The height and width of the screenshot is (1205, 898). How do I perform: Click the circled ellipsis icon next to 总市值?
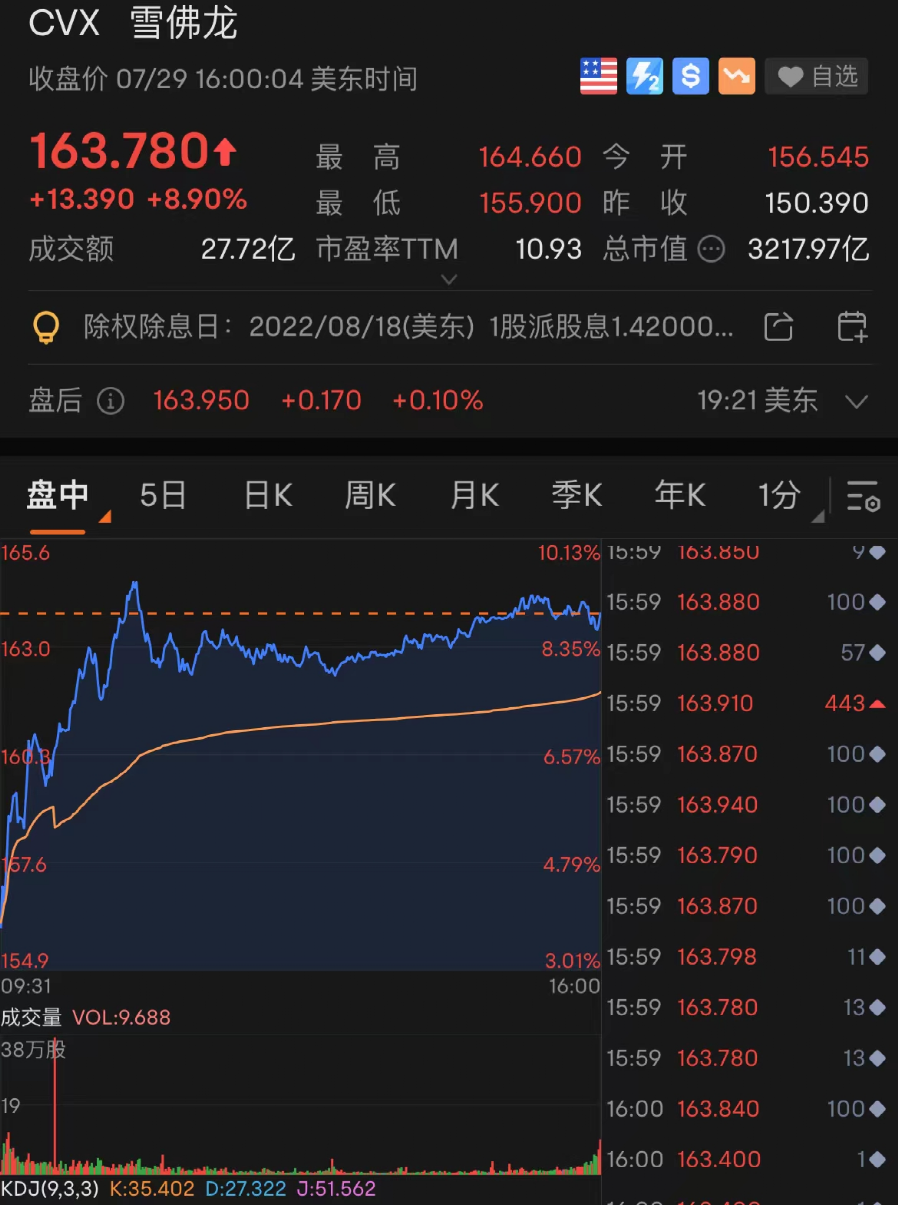click(x=711, y=250)
